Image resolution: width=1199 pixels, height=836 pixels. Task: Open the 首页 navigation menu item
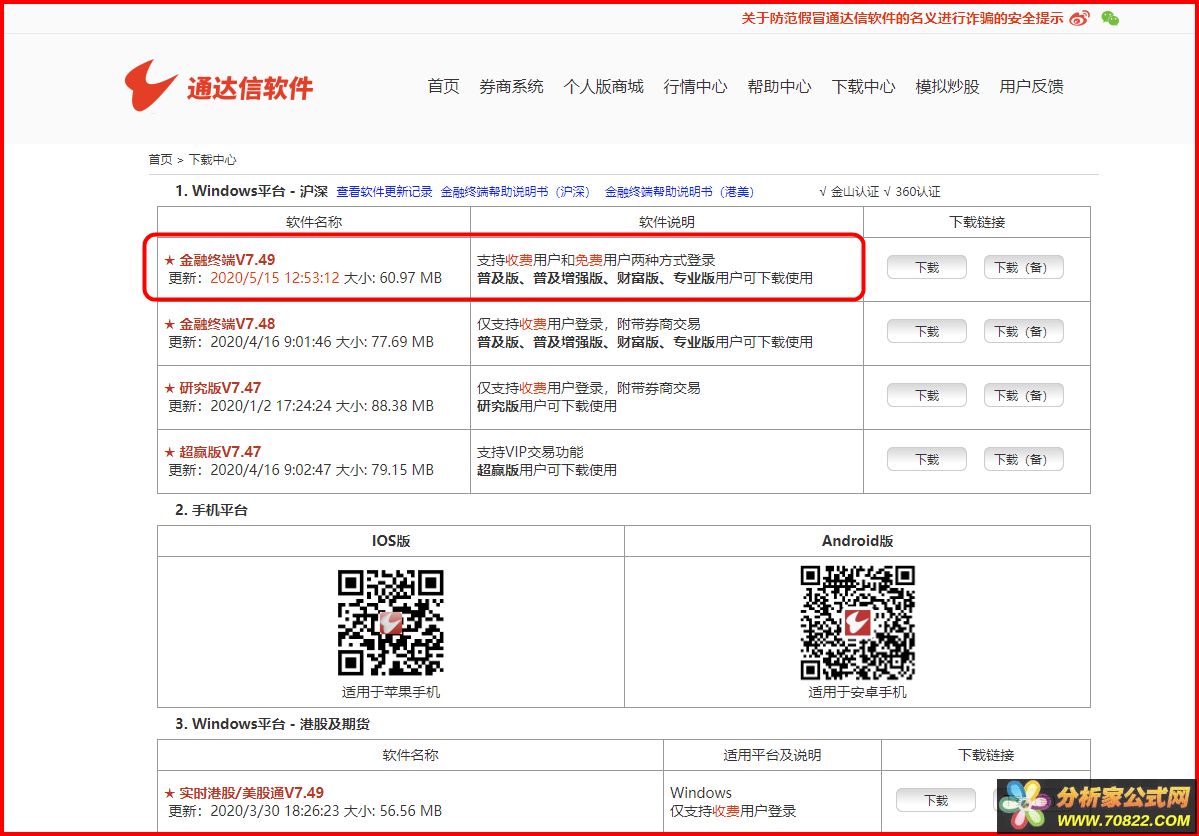pos(444,86)
